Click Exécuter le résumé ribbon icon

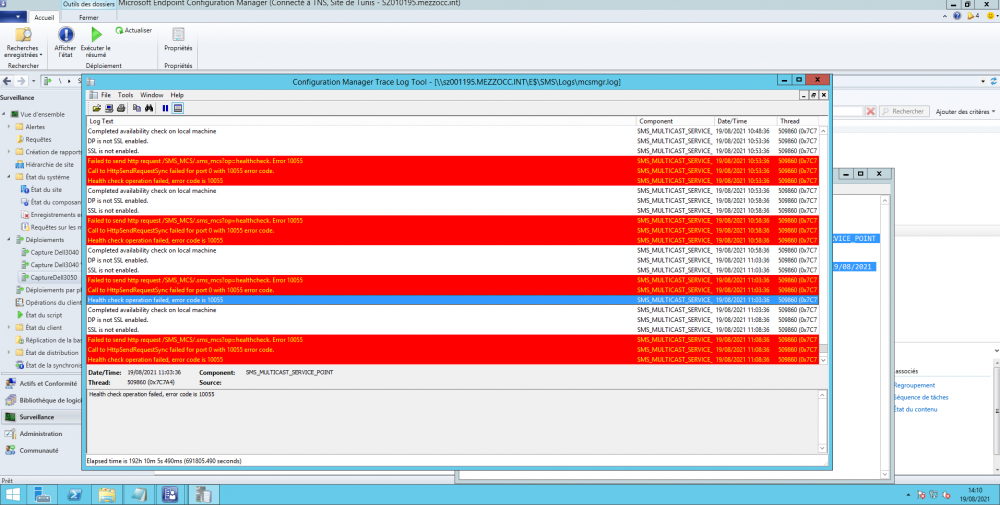(x=96, y=43)
